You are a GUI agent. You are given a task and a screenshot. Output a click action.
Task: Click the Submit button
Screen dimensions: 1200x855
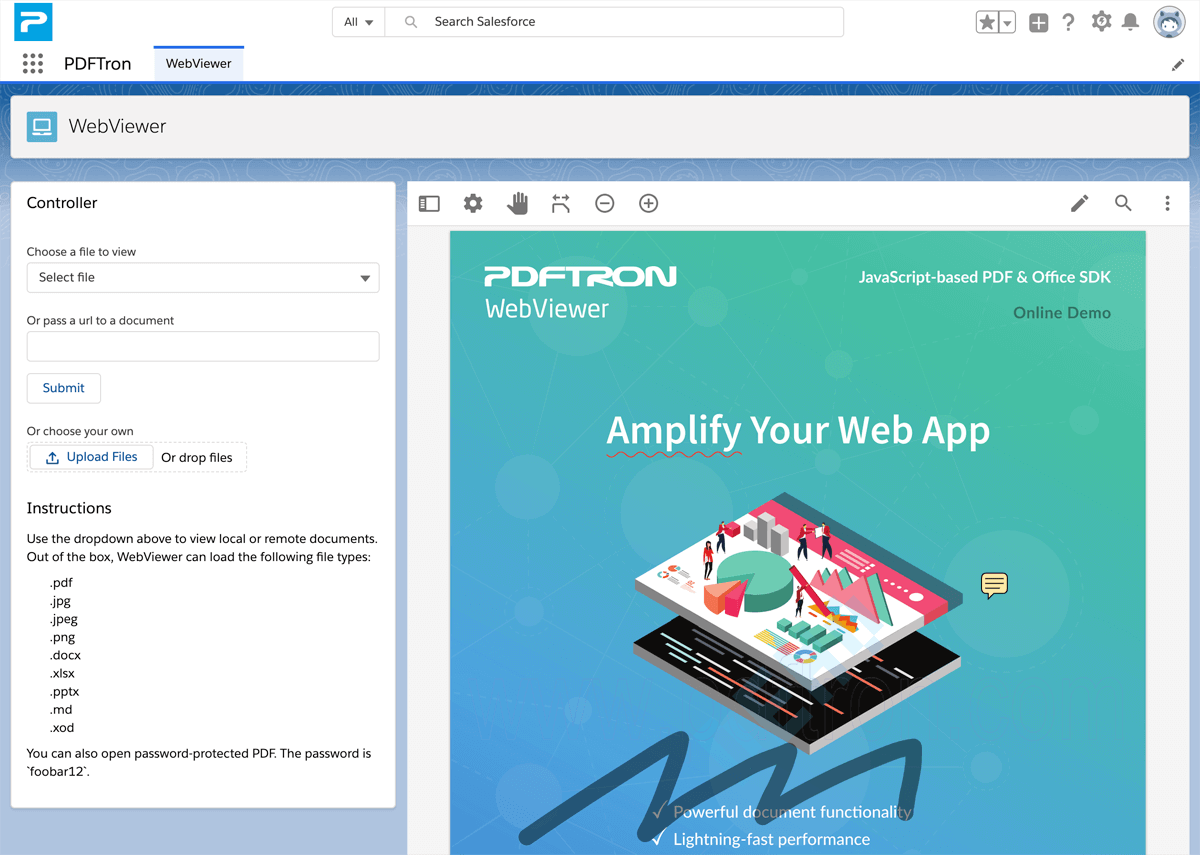(x=63, y=388)
